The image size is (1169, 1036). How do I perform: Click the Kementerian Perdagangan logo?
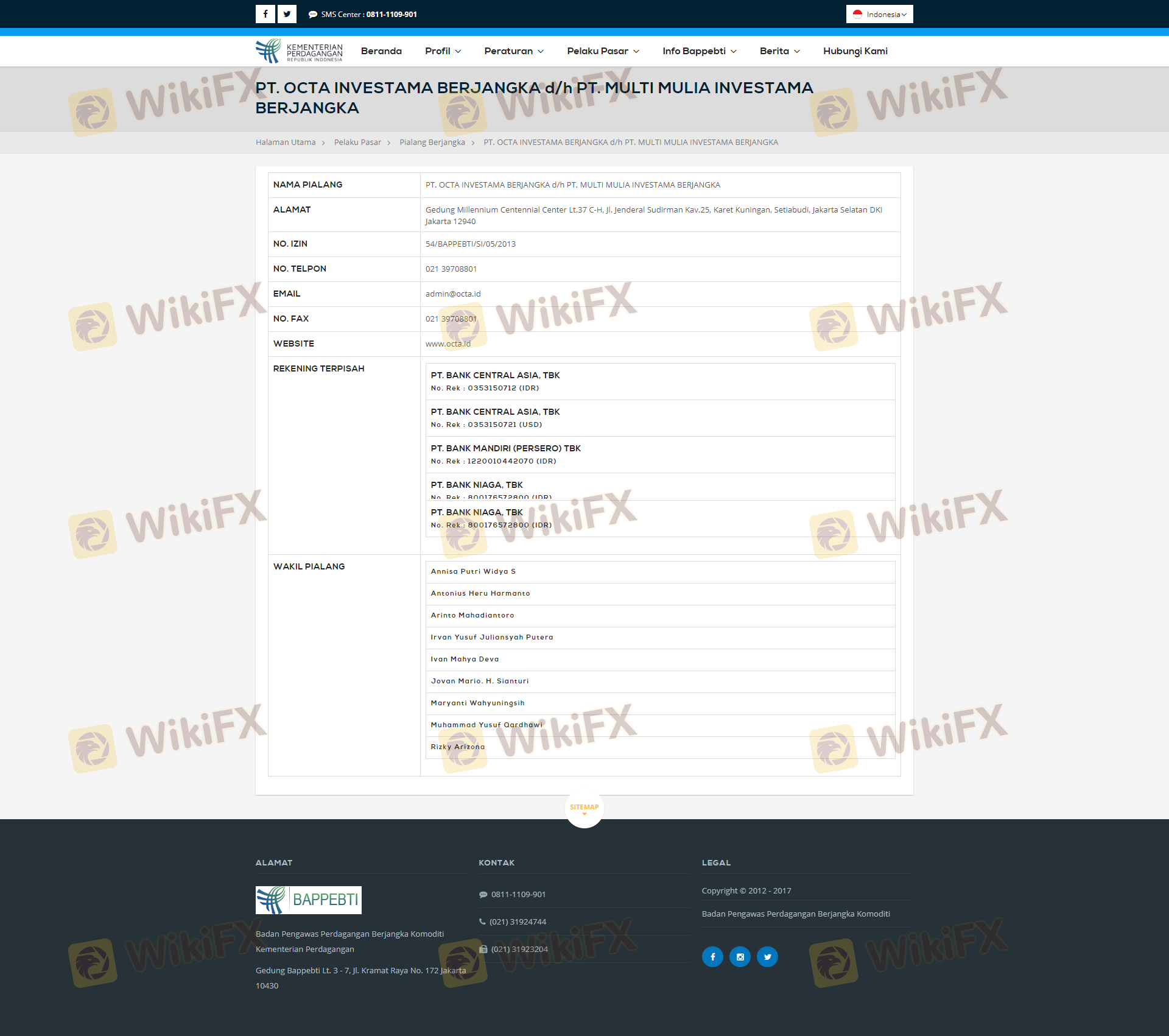coord(299,51)
